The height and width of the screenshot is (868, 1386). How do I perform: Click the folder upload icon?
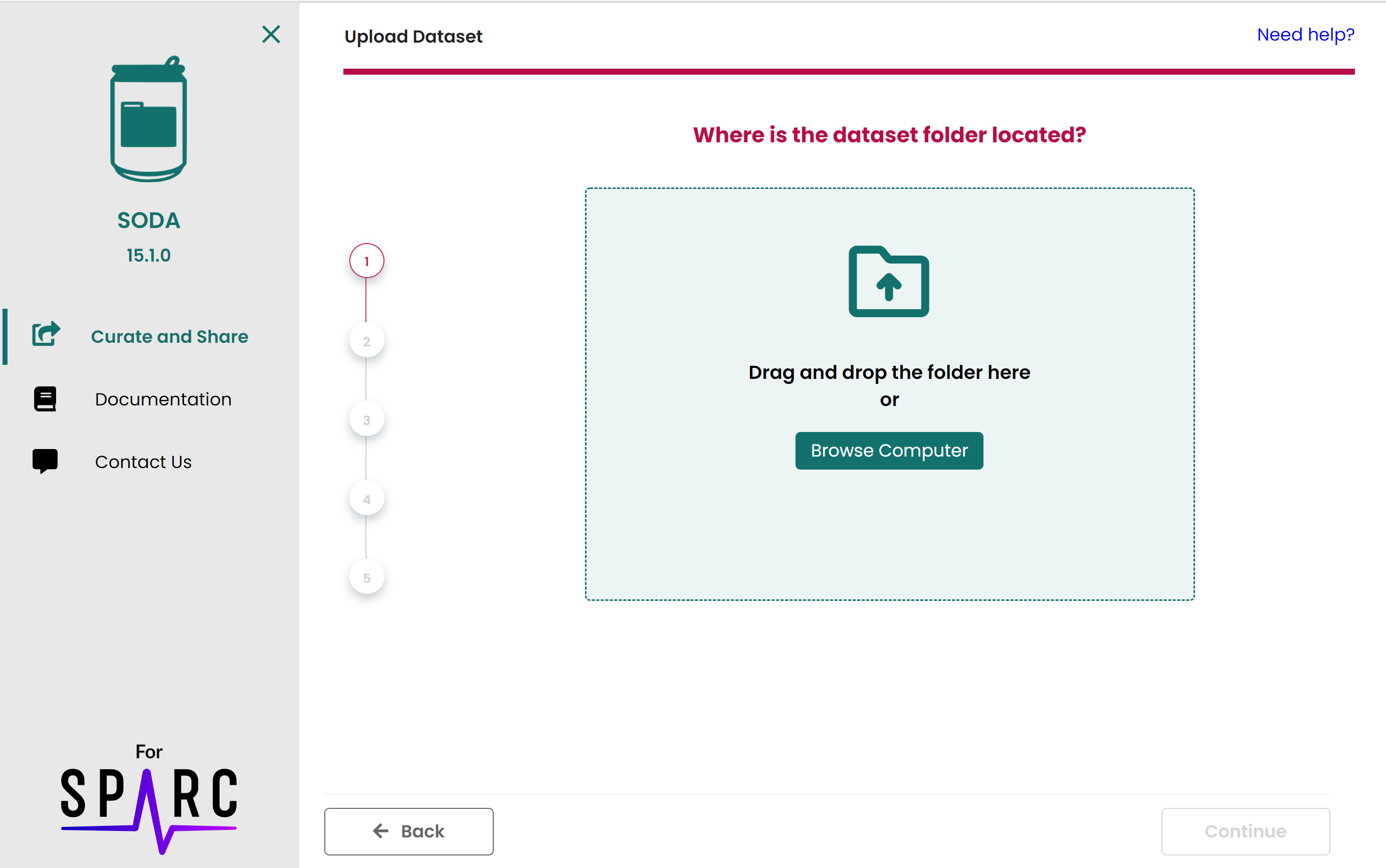pyautogui.click(x=889, y=281)
